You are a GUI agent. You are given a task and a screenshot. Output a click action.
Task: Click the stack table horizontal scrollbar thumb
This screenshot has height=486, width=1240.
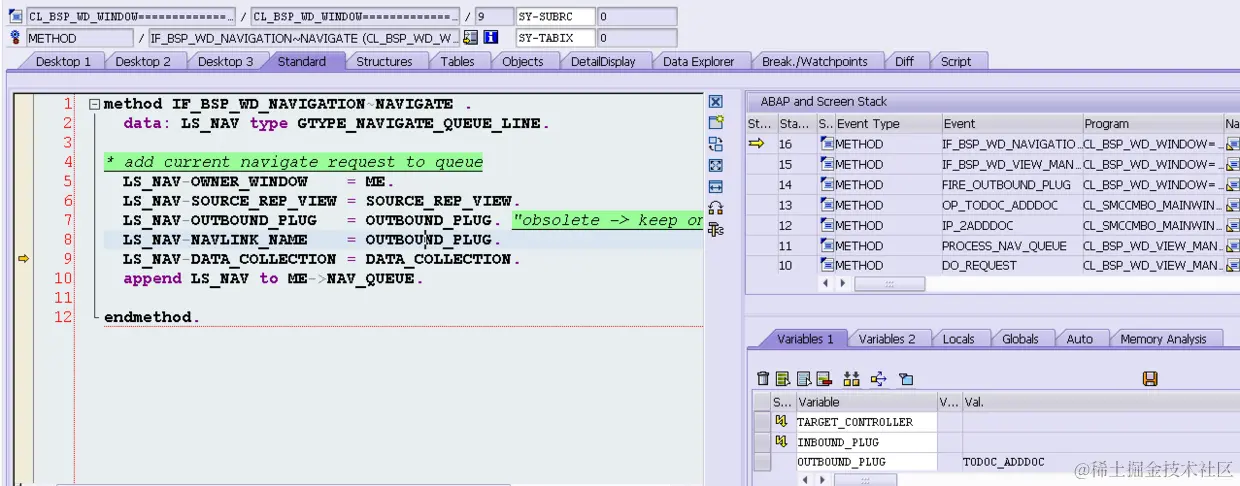[x=889, y=284]
